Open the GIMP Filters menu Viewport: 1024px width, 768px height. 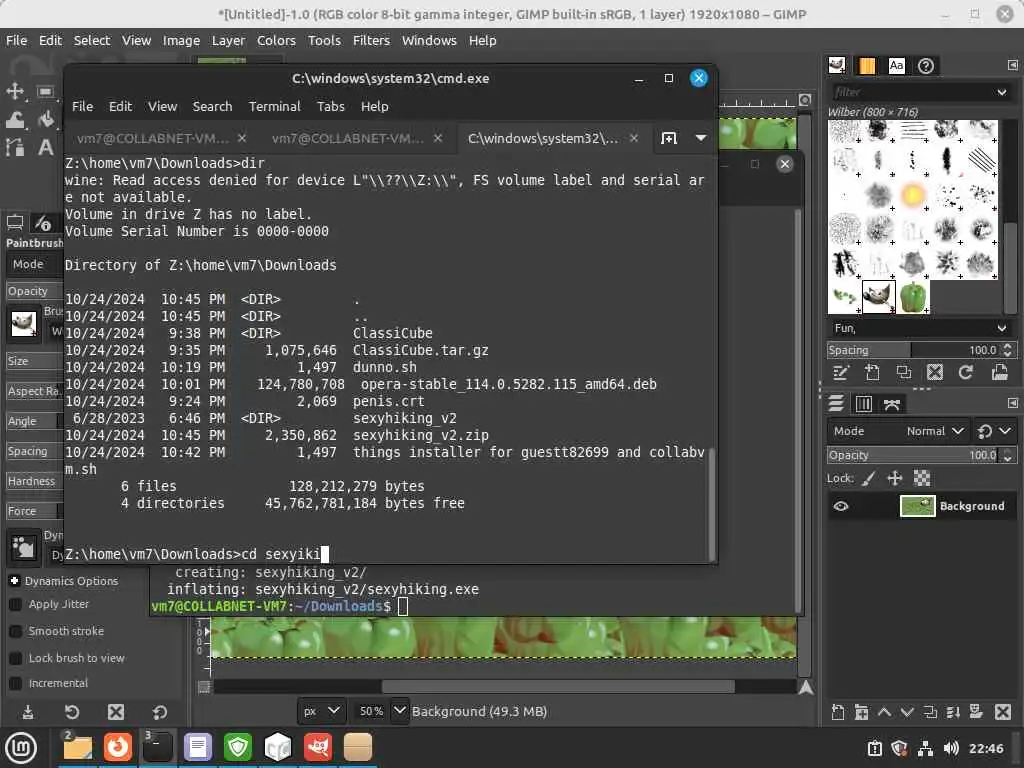371,40
